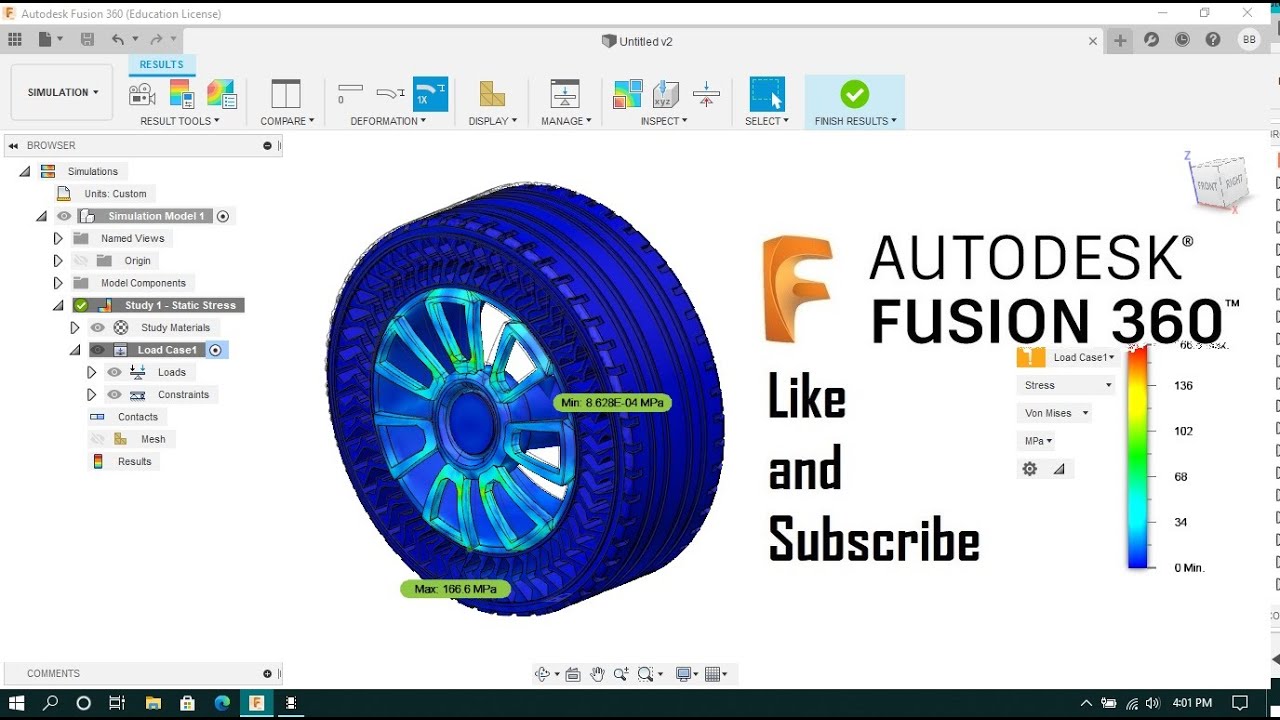Click the Redo arrow

(x=156, y=40)
